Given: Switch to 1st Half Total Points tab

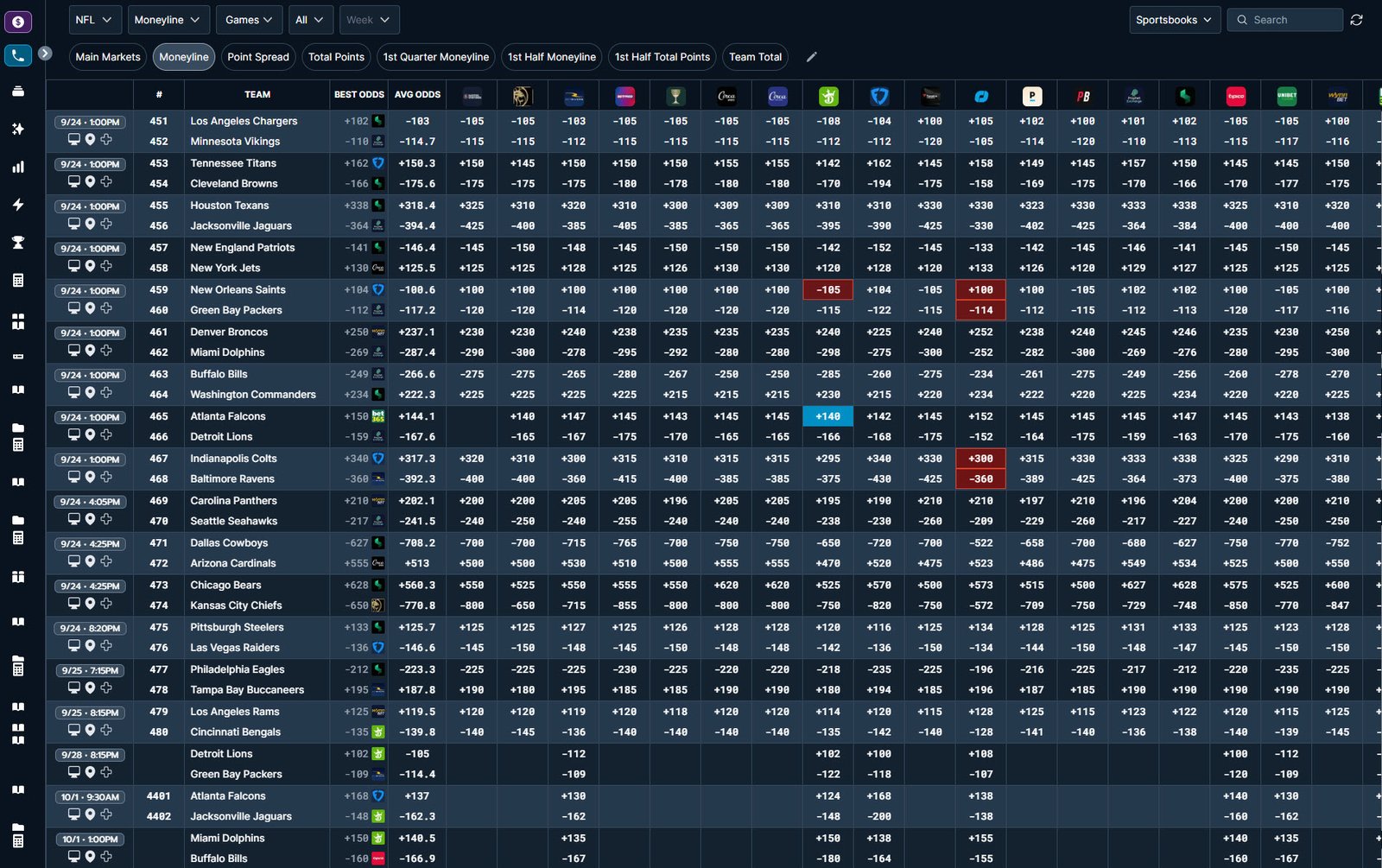Looking at the screenshot, I should click(662, 57).
